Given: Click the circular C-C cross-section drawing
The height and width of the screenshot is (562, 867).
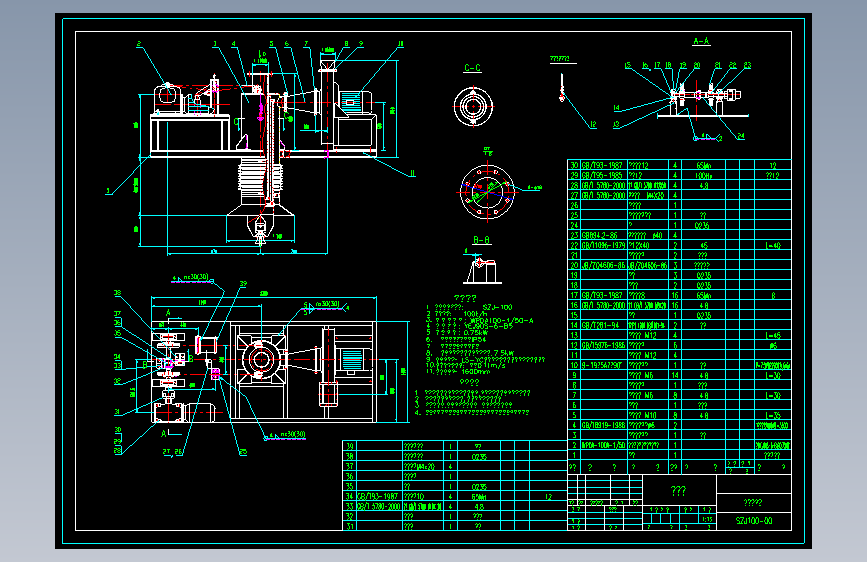Looking at the screenshot, I should 473,106.
